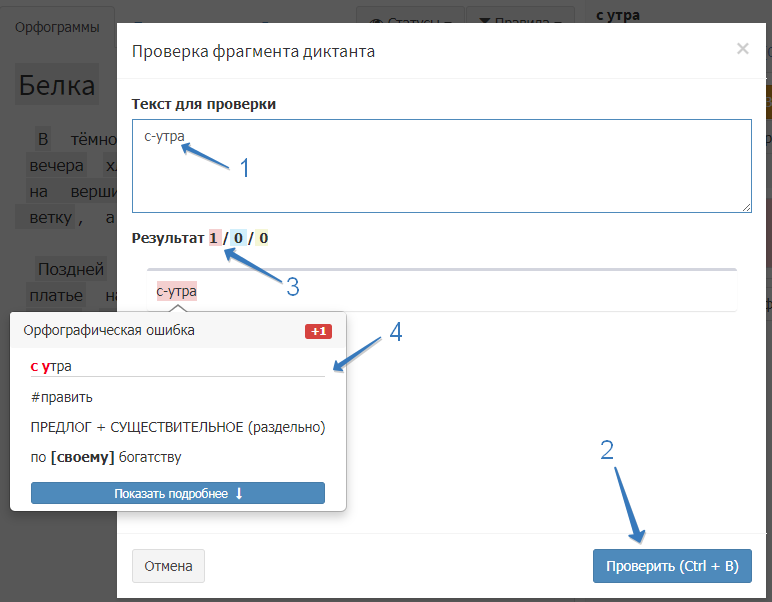Click the suggested correction с утра
The image size is (772, 602).
51,367
